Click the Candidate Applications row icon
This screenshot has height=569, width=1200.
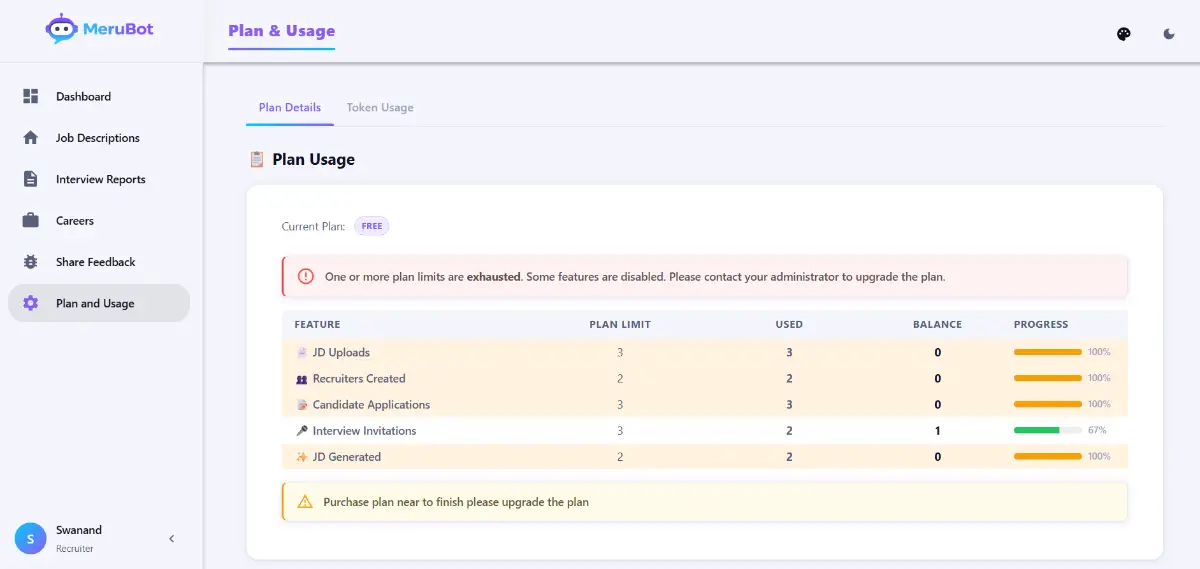coord(302,405)
